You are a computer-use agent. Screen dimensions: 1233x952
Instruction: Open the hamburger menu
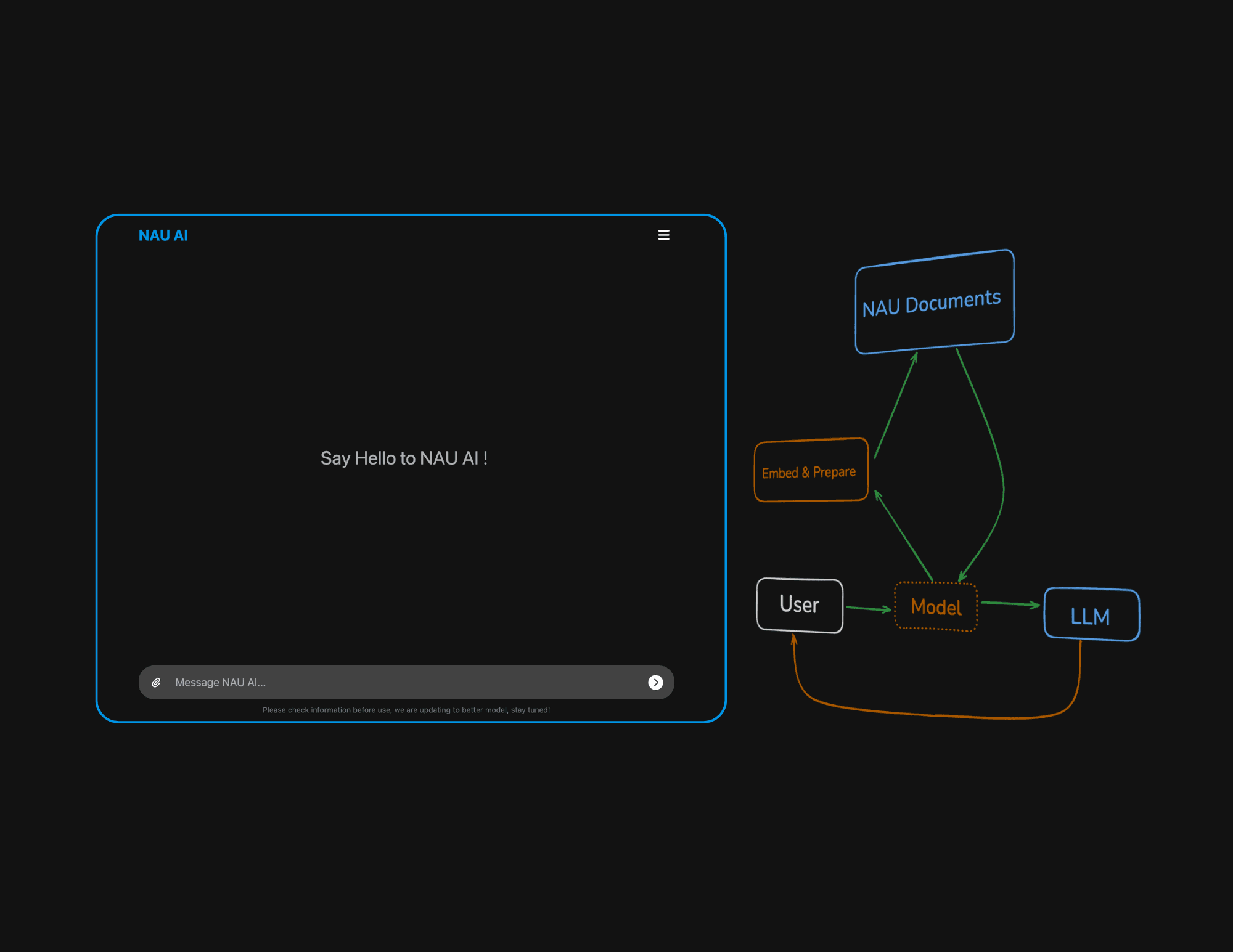tap(663, 235)
